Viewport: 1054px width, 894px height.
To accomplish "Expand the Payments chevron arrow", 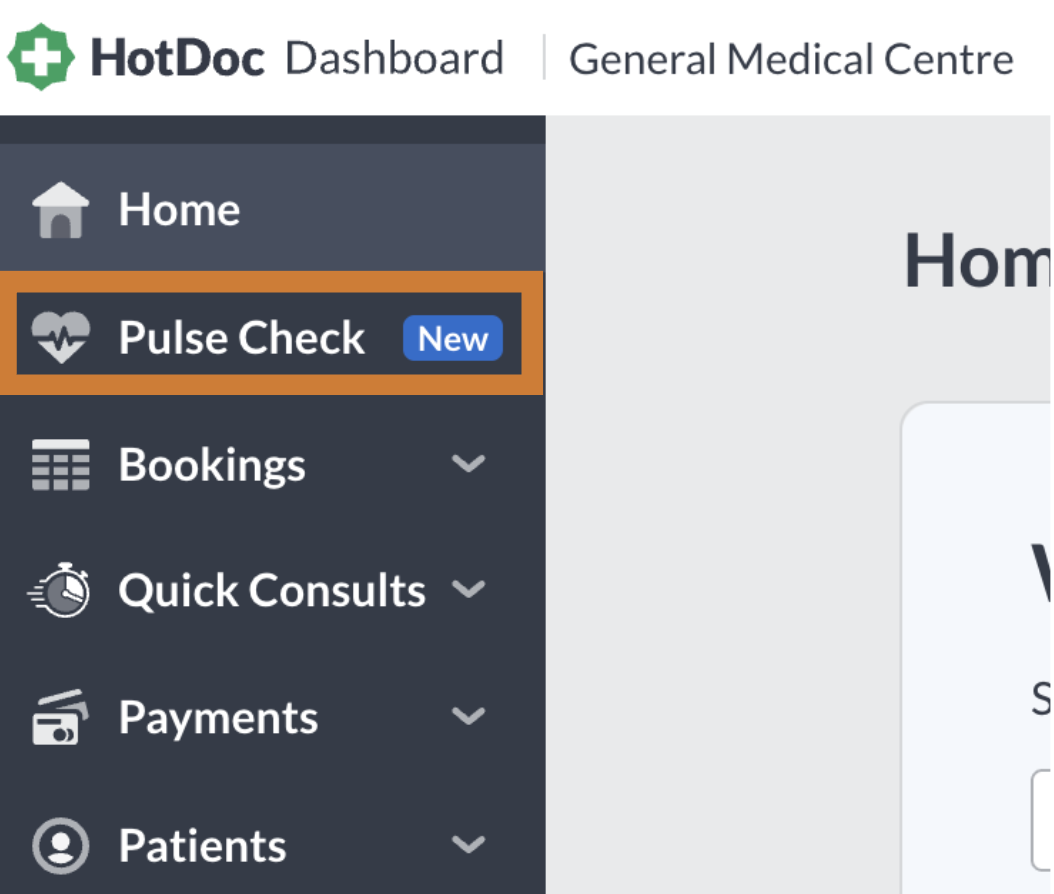I will click(469, 717).
